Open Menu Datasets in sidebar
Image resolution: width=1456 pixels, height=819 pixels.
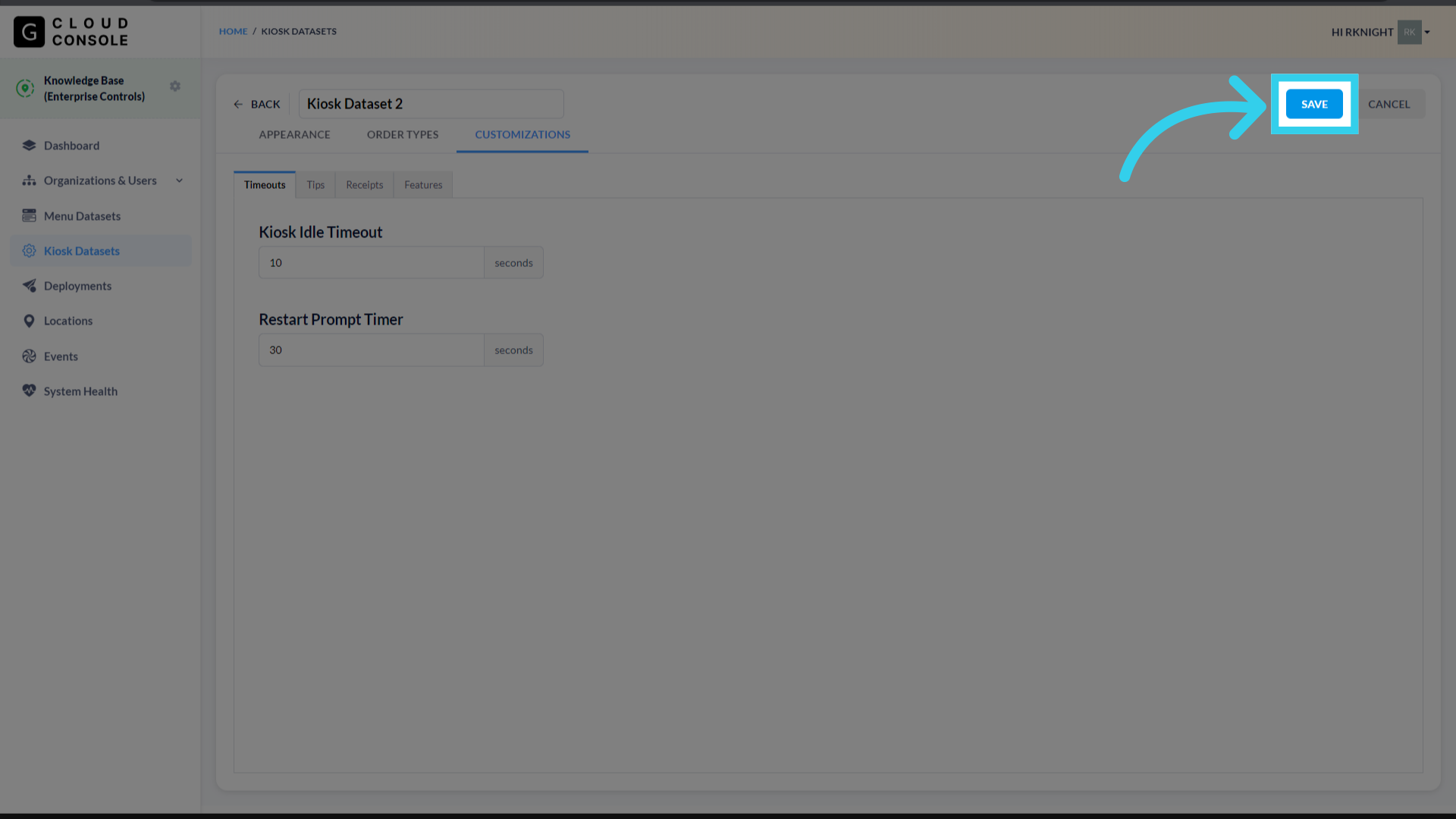click(x=101, y=216)
